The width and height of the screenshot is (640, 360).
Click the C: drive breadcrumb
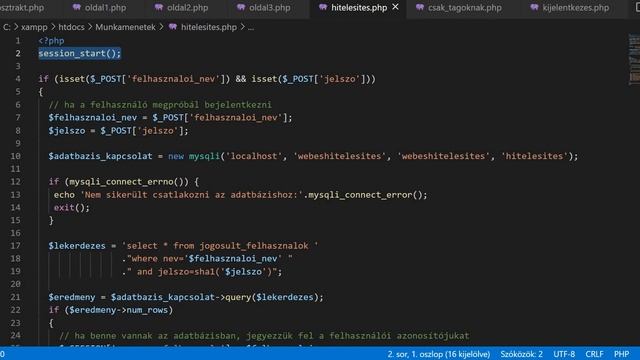(7, 27)
